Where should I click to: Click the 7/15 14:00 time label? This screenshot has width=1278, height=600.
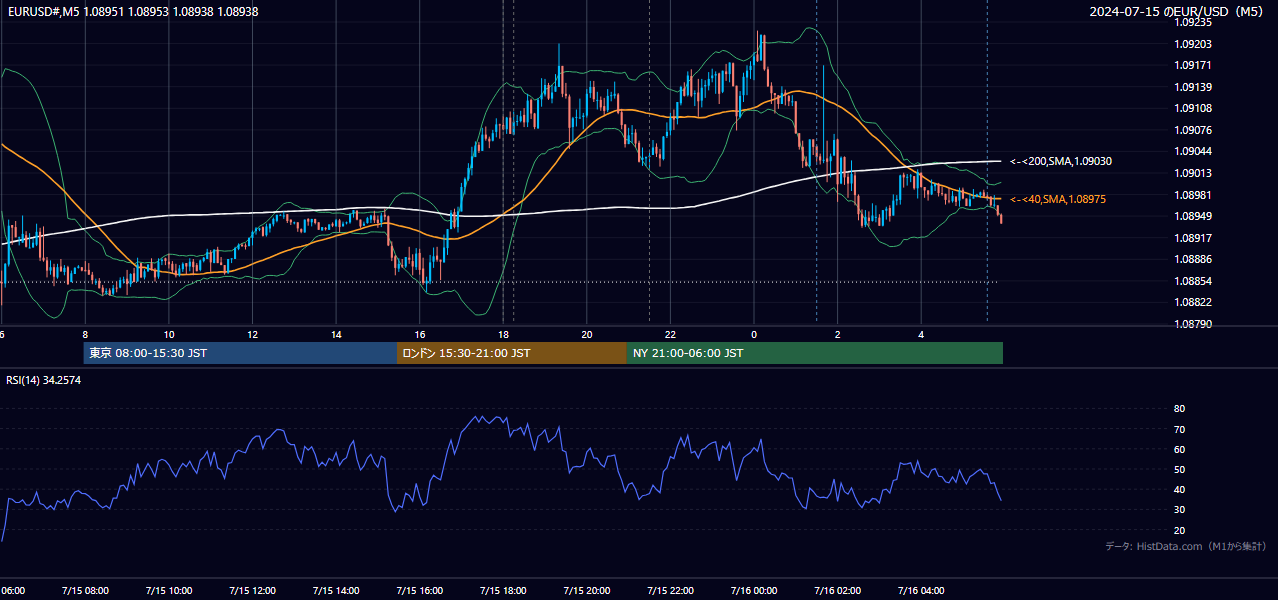(336, 590)
